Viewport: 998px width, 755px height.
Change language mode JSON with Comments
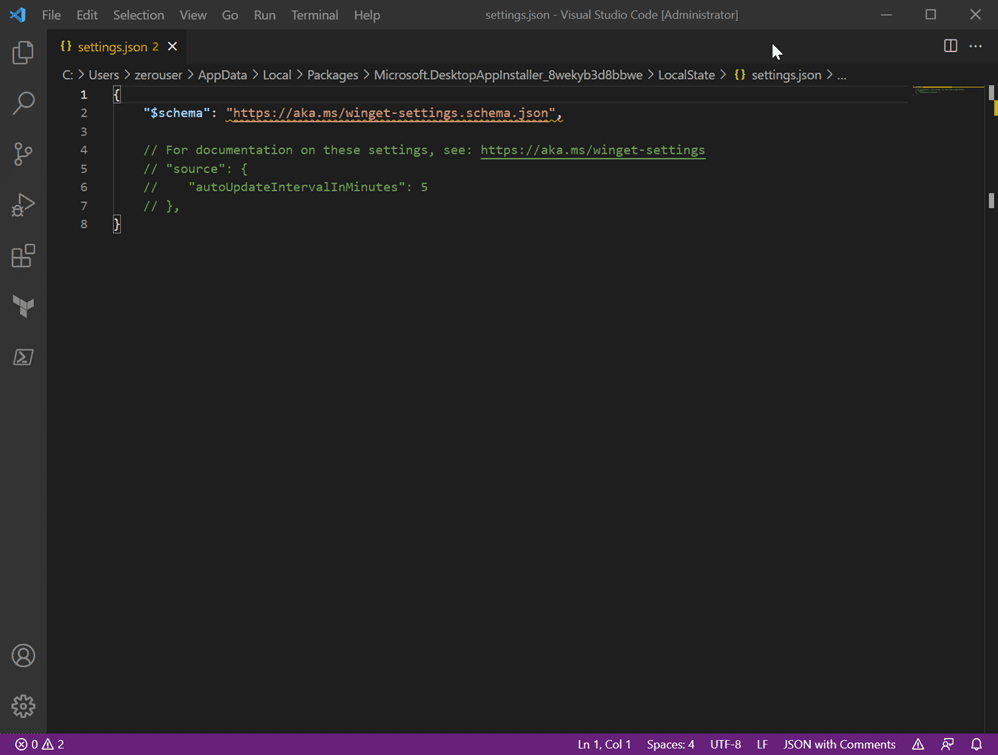(839, 744)
